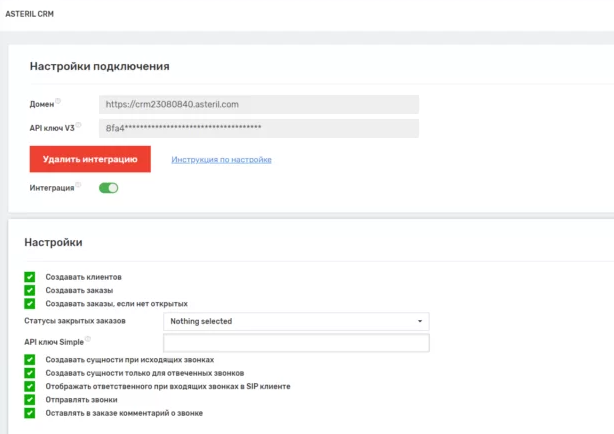
Task: Open the Статусы закрытых заказов dropdown
Action: click(x=295, y=321)
